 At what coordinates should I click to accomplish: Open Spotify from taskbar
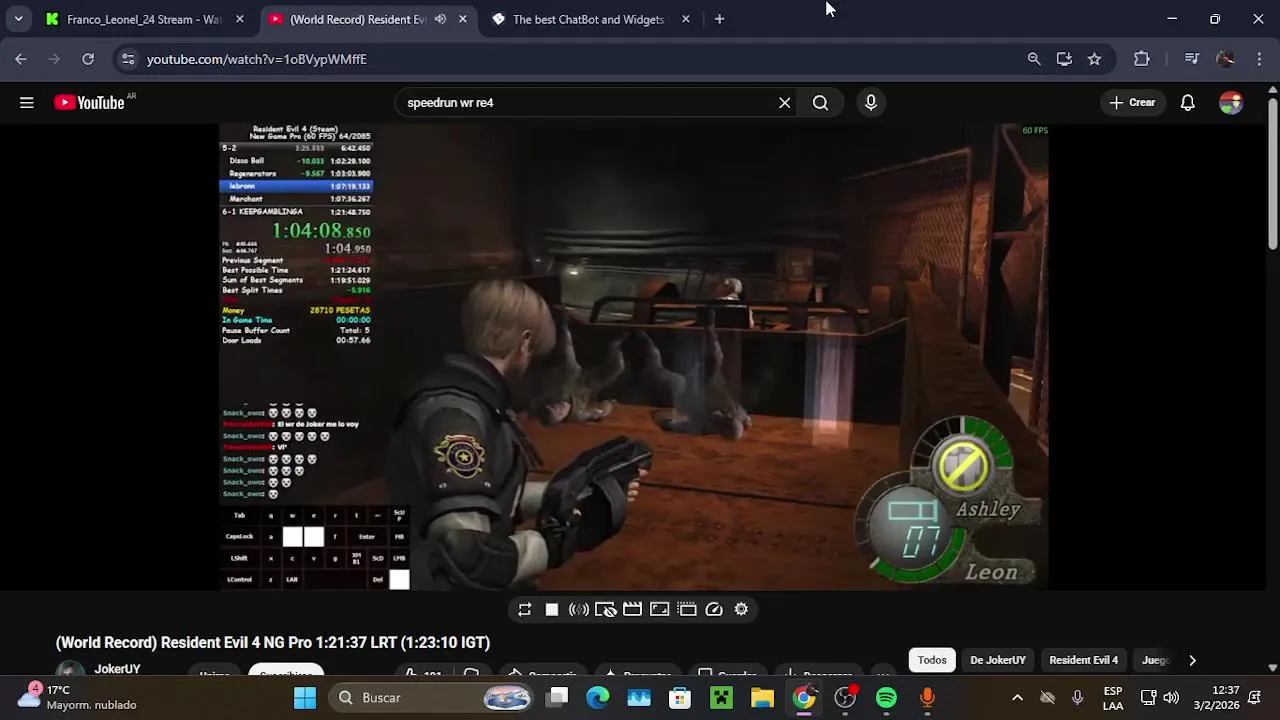[x=886, y=697]
